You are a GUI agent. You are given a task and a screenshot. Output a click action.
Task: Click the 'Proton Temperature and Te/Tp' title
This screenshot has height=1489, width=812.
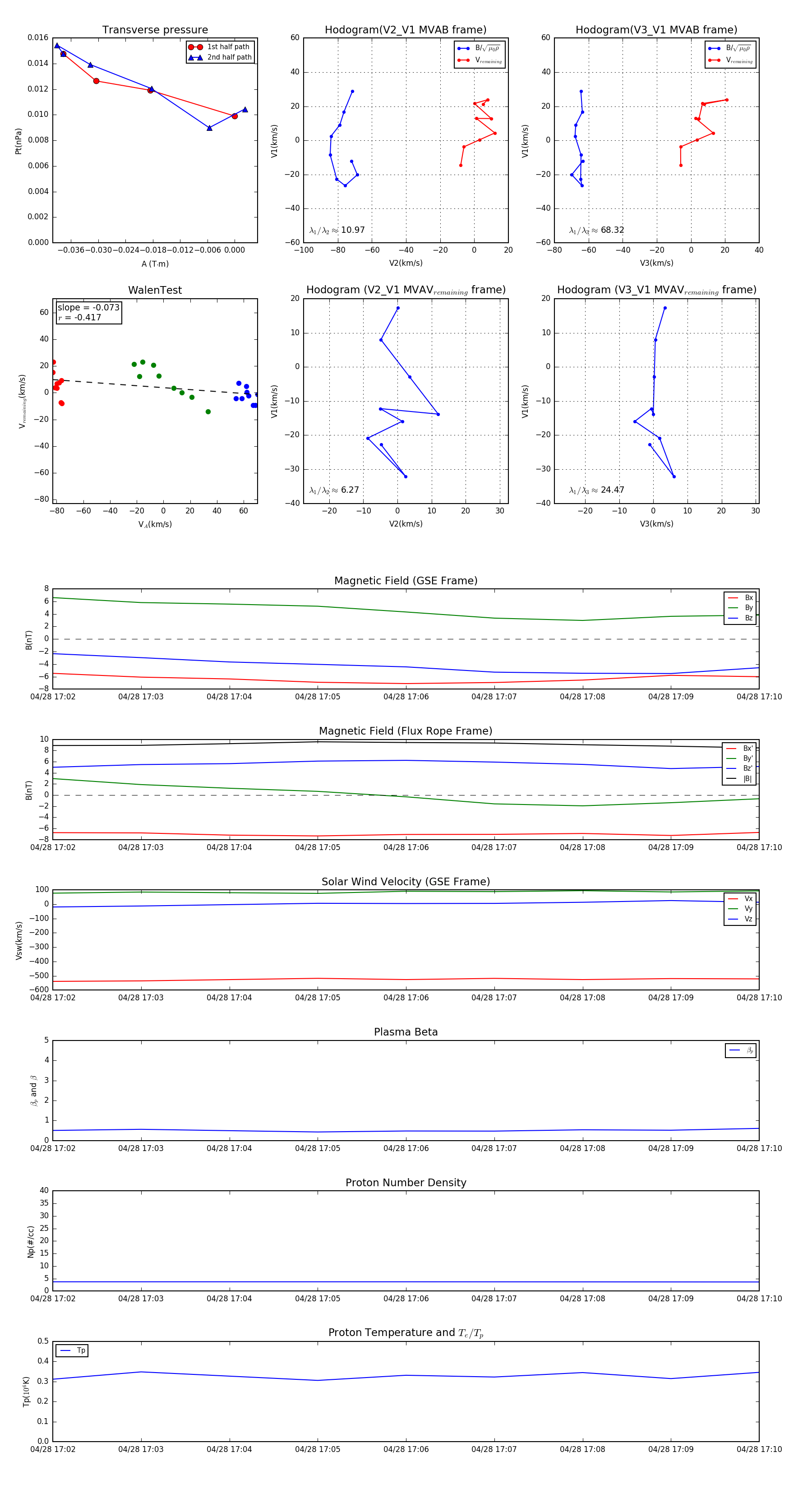coord(406,1333)
